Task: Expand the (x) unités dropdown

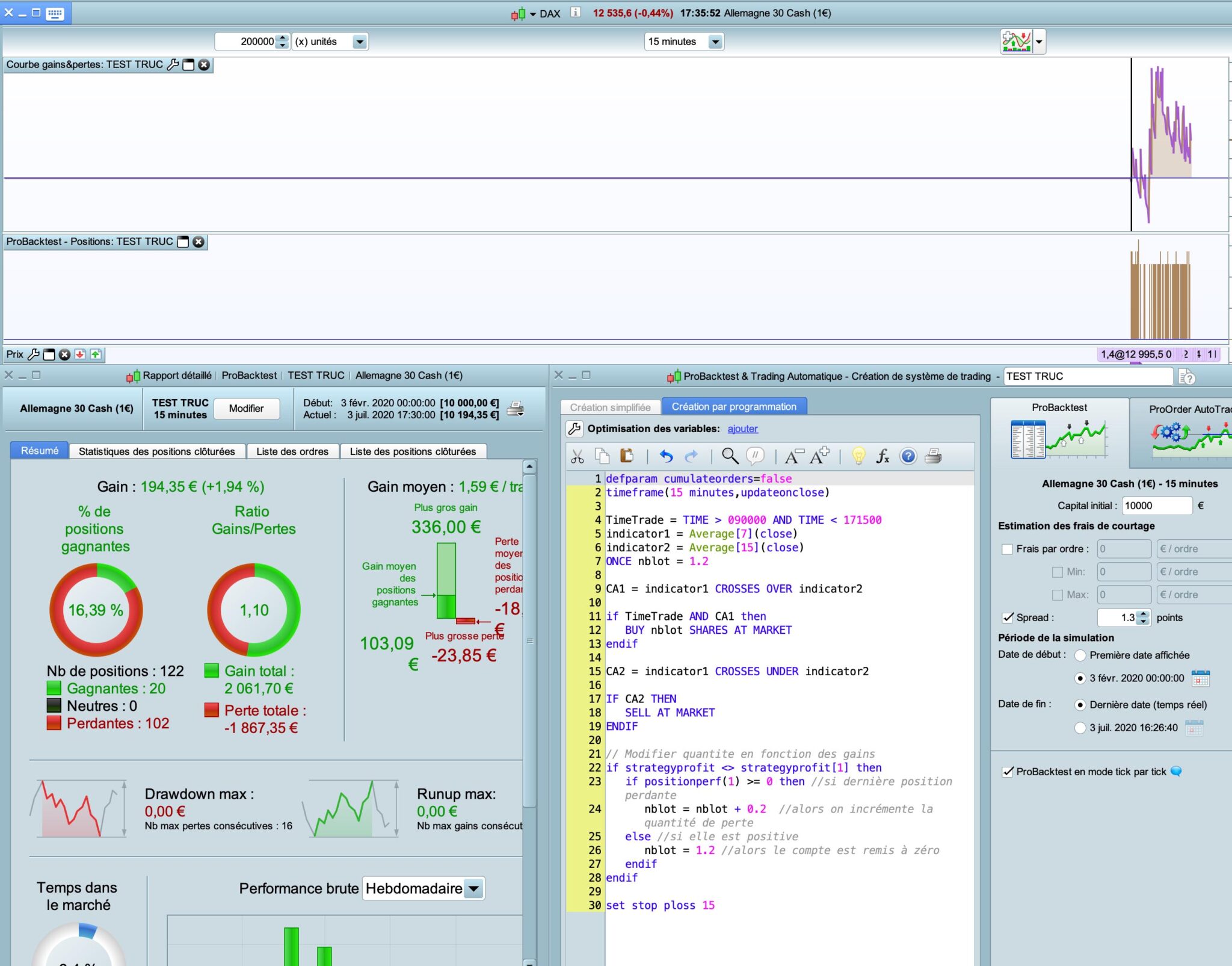Action: [359, 42]
